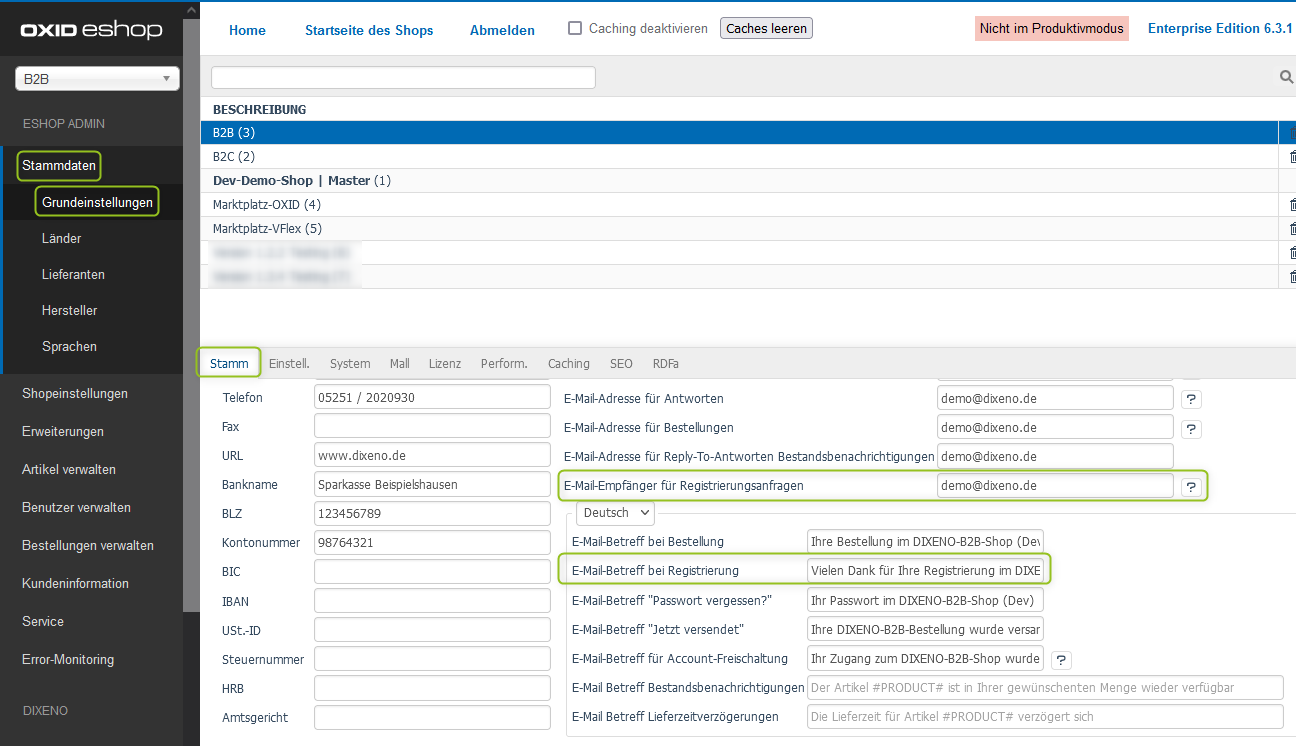This screenshot has width=1296, height=746.
Task: Delete the B2C shop via trash icon
Action: pyautogui.click(x=1291, y=157)
